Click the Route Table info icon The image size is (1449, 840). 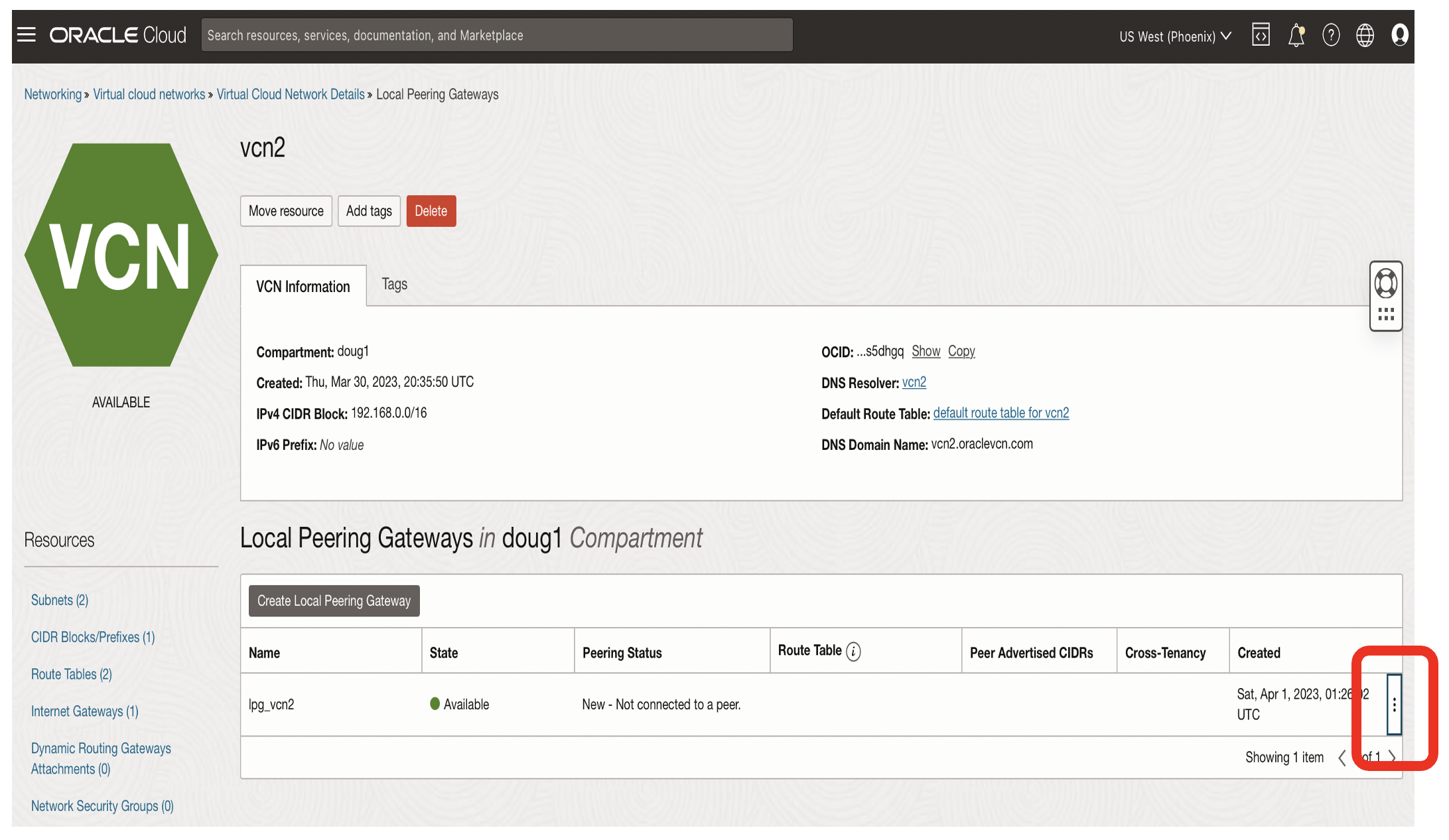click(853, 651)
